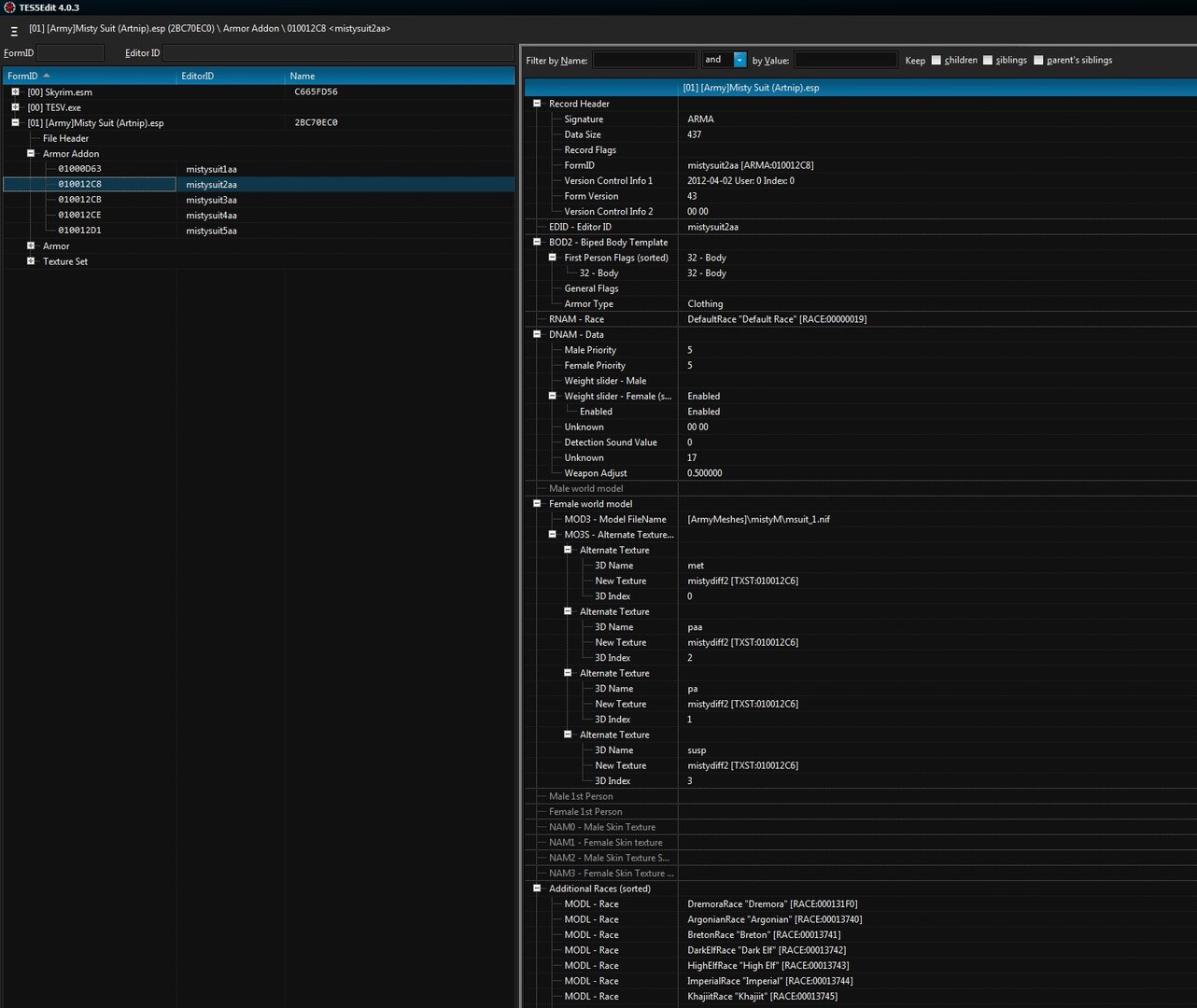Click the TES5Edit application icon in title bar
This screenshot has width=1197, height=1008.
pyautogui.click(x=9, y=7)
